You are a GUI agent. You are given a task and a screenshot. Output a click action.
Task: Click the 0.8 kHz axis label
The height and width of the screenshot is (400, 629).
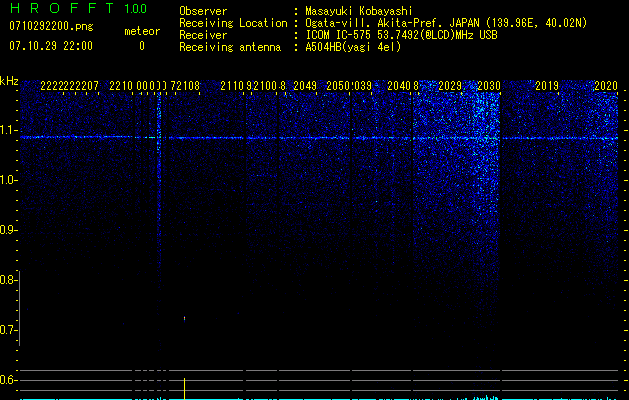[x=8, y=280]
